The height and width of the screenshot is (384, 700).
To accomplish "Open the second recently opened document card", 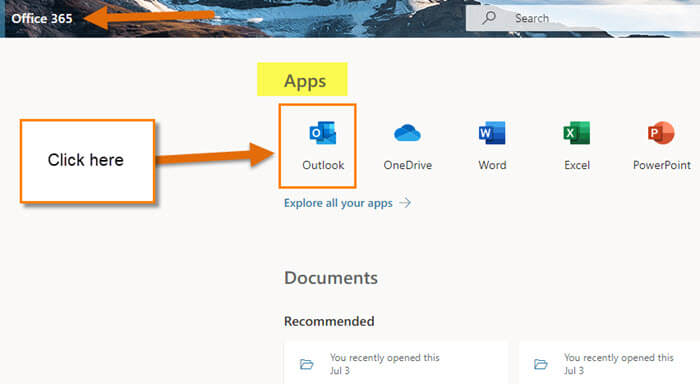I will coord(609,363).
